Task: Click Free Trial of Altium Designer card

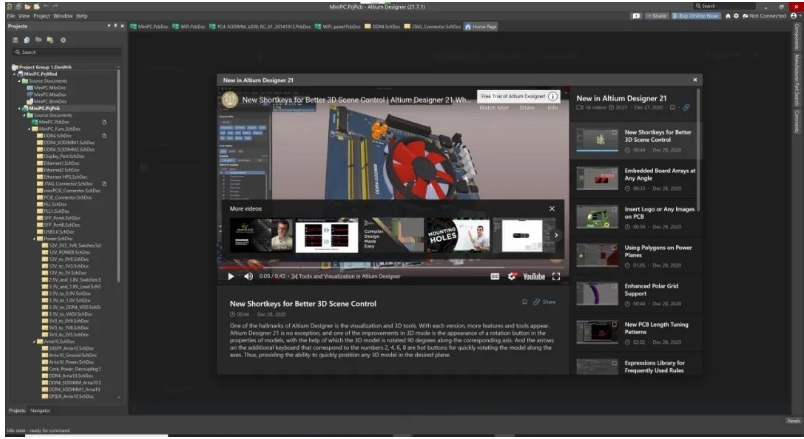Action: tap(518, 96)
